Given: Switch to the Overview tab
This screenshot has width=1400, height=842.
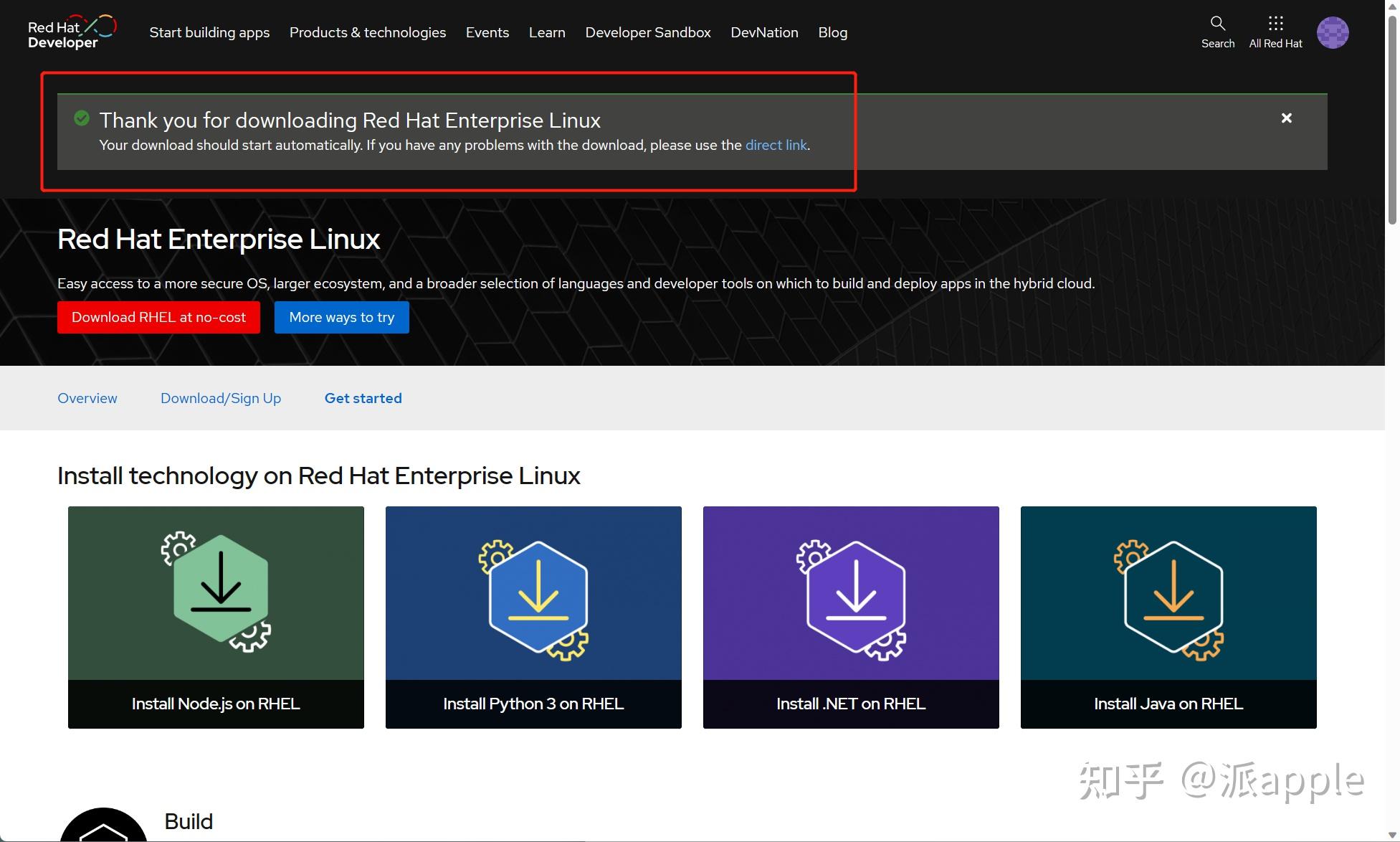Looking at the screenshot, I should click(87, 398).
